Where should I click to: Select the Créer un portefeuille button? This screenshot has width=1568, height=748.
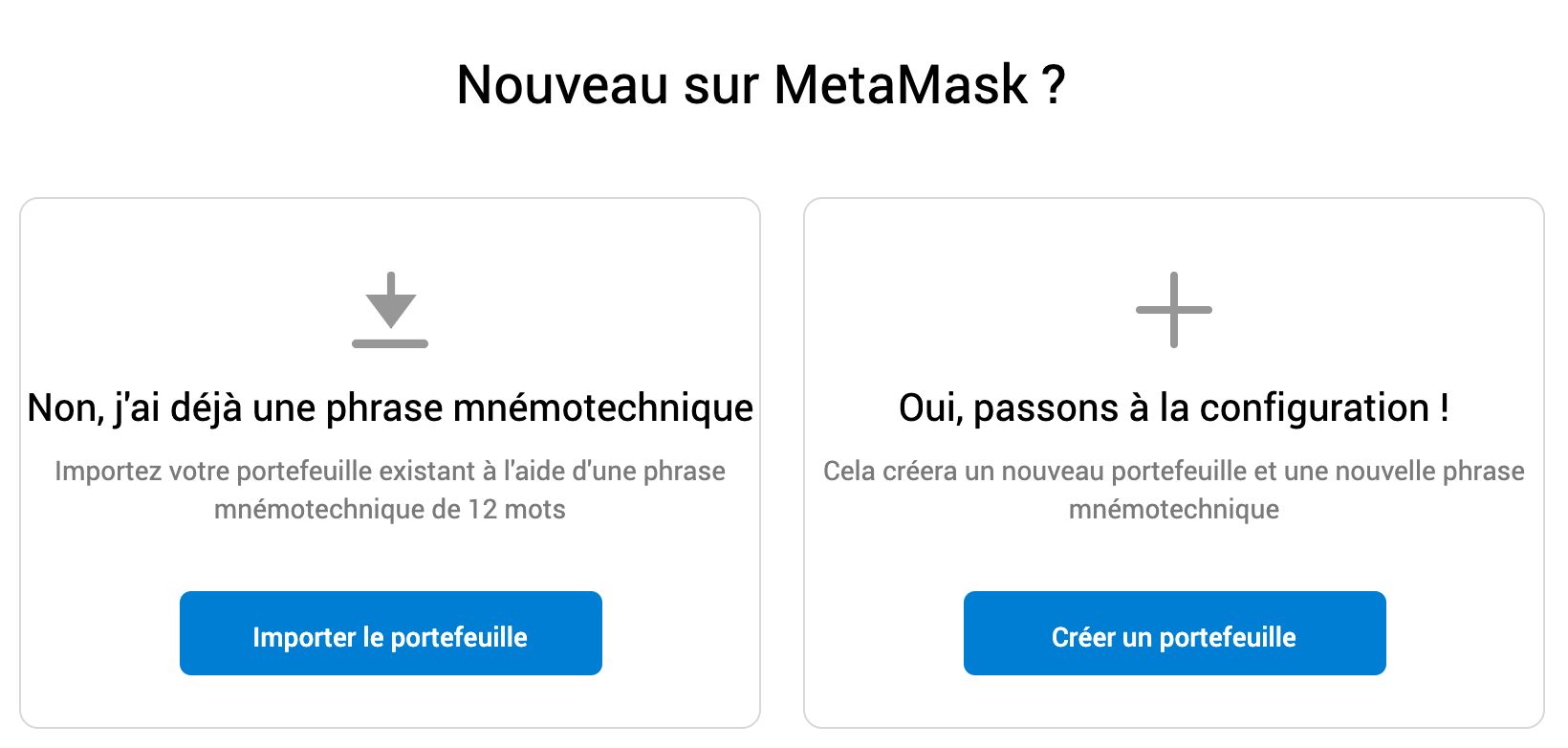pyautogui.click(x=1175, y=633)
